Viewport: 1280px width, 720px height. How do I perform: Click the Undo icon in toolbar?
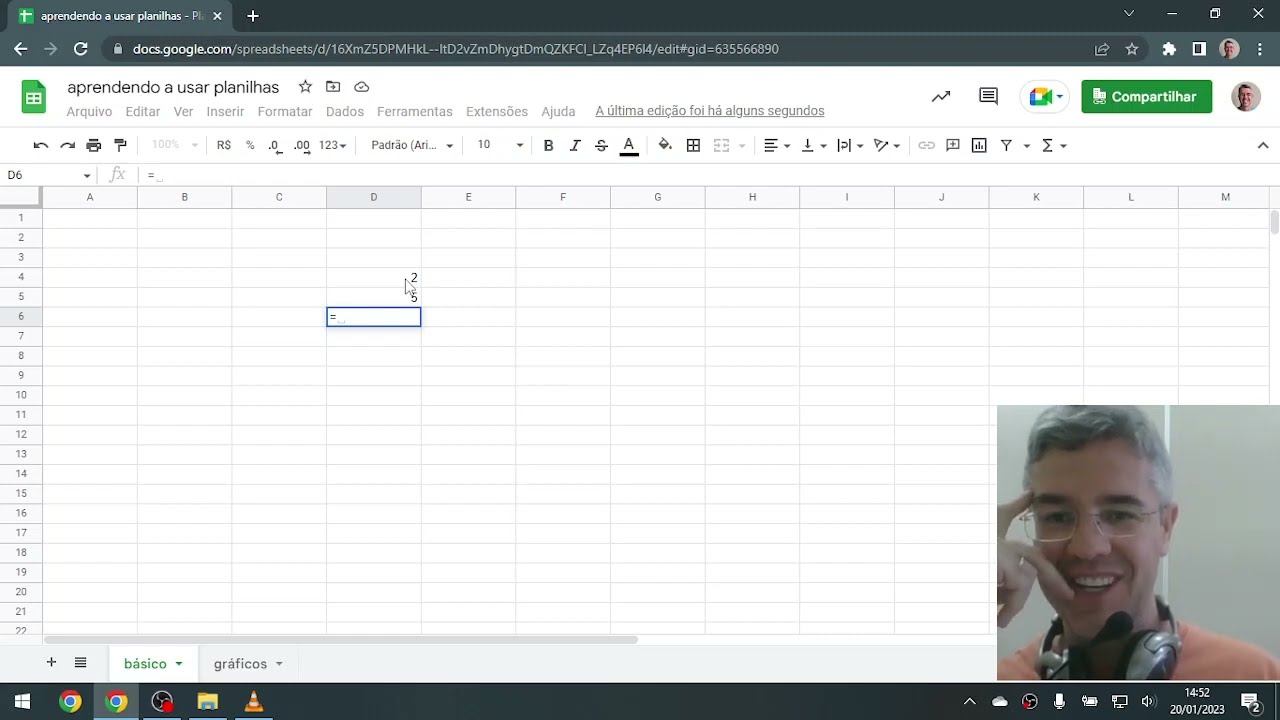pos(40,145)
